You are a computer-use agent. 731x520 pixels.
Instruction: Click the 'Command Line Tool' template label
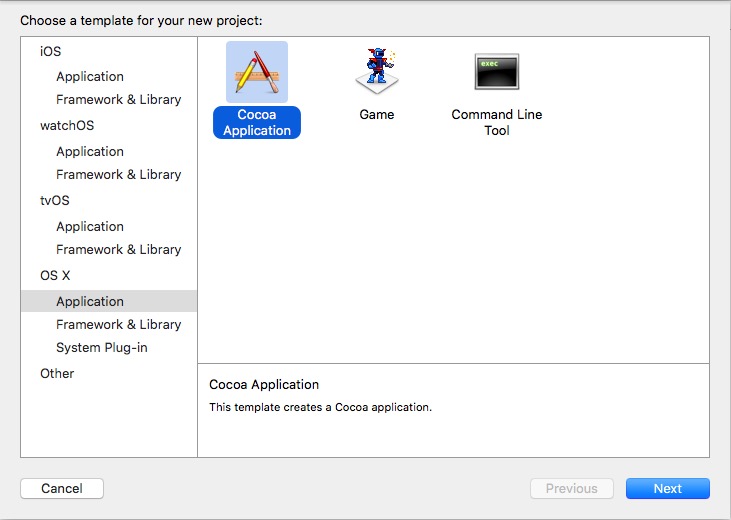[x=497, y=122]
